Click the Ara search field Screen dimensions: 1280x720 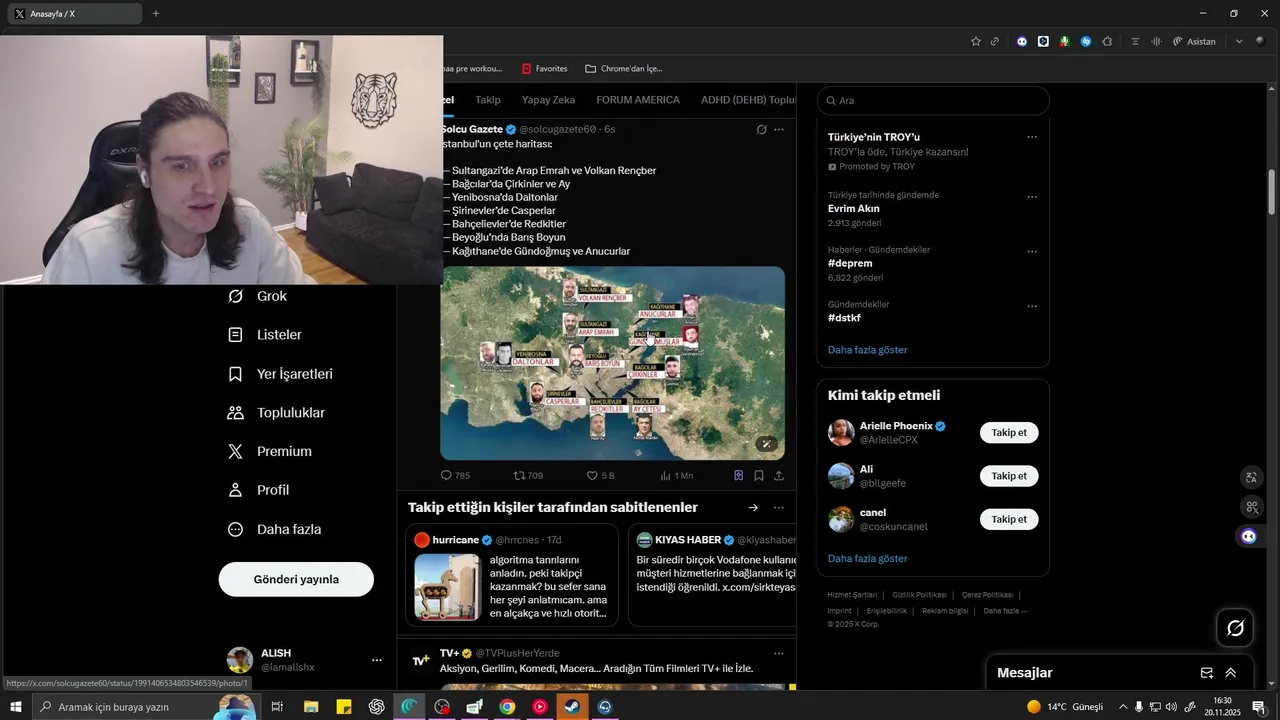933,100
